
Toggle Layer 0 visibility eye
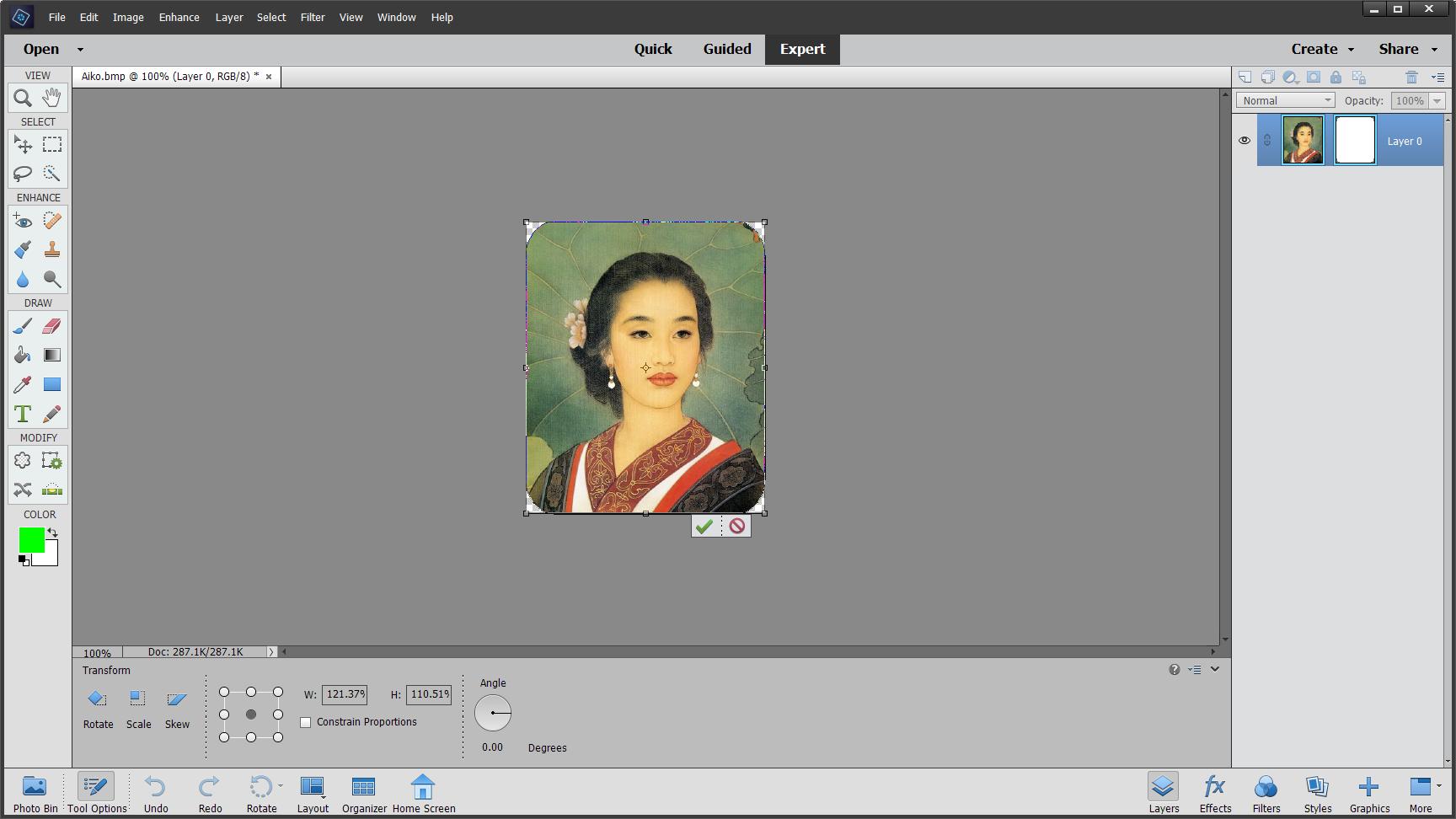[1245, 141]
